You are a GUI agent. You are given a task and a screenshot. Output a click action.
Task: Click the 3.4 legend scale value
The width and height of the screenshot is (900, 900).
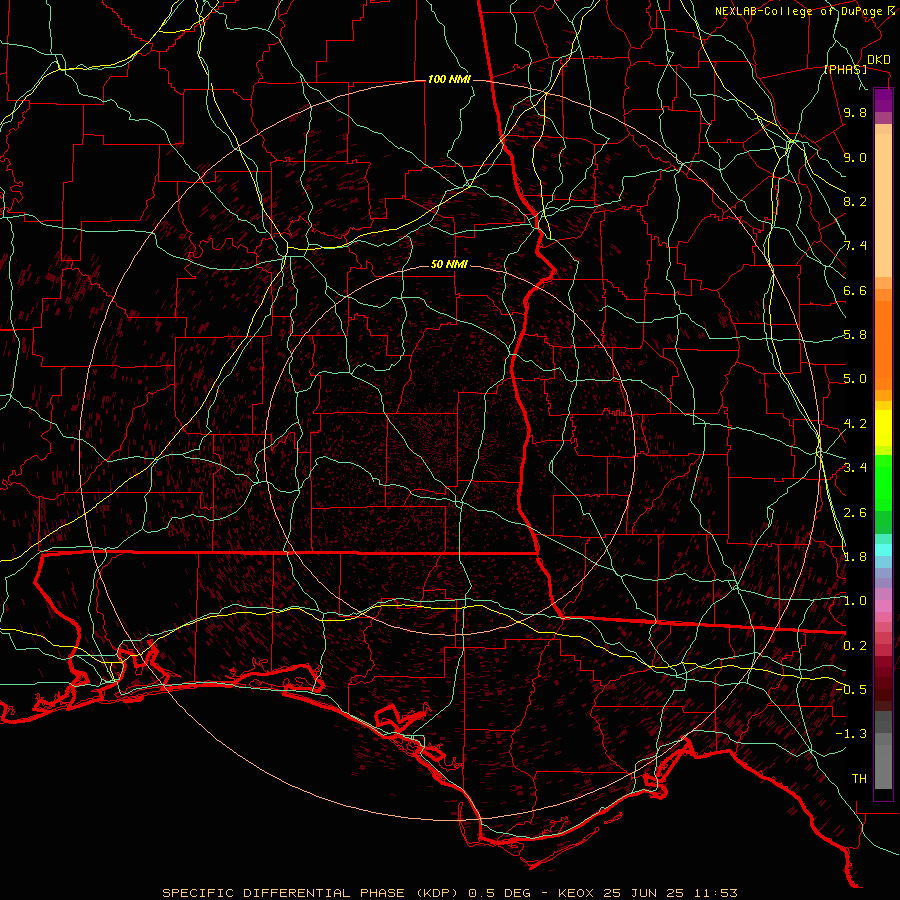[855, 468]
